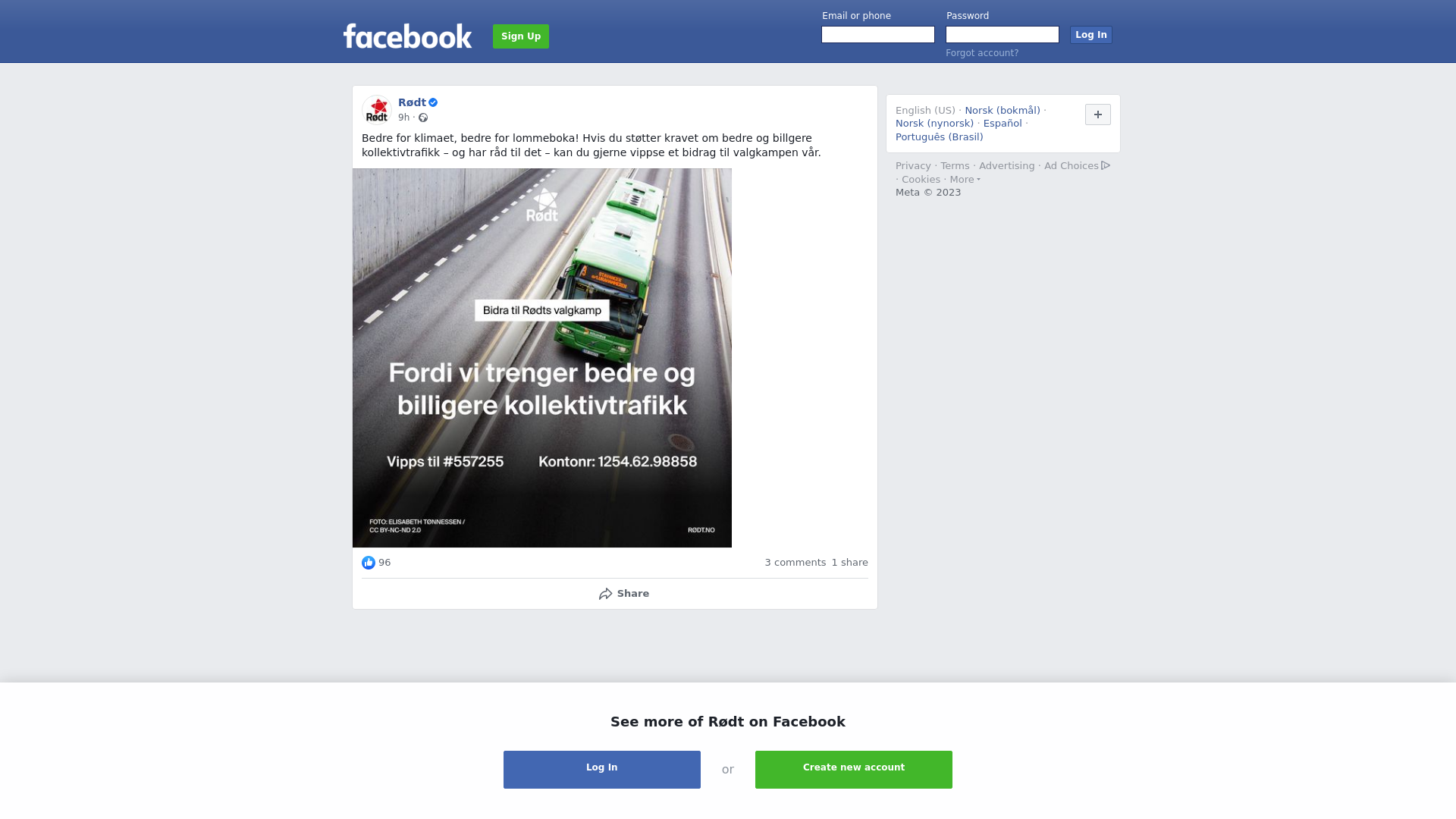This screenshot has width=1456, height=819.
Task: Click the public globe privacy icon
Action: pyautogui.click(x=423, y=118)
